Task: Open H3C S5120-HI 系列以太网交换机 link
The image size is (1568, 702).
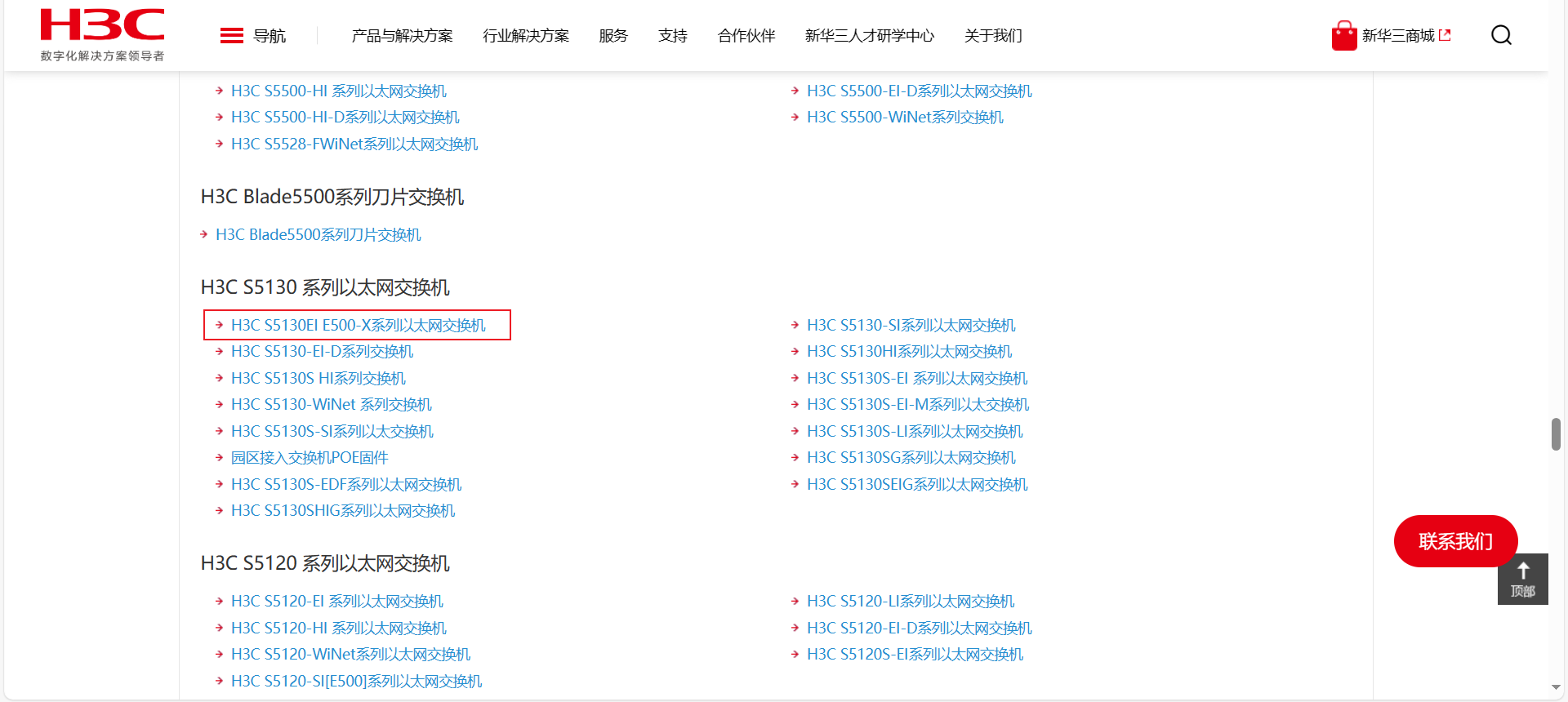Action: pos(339,629)
